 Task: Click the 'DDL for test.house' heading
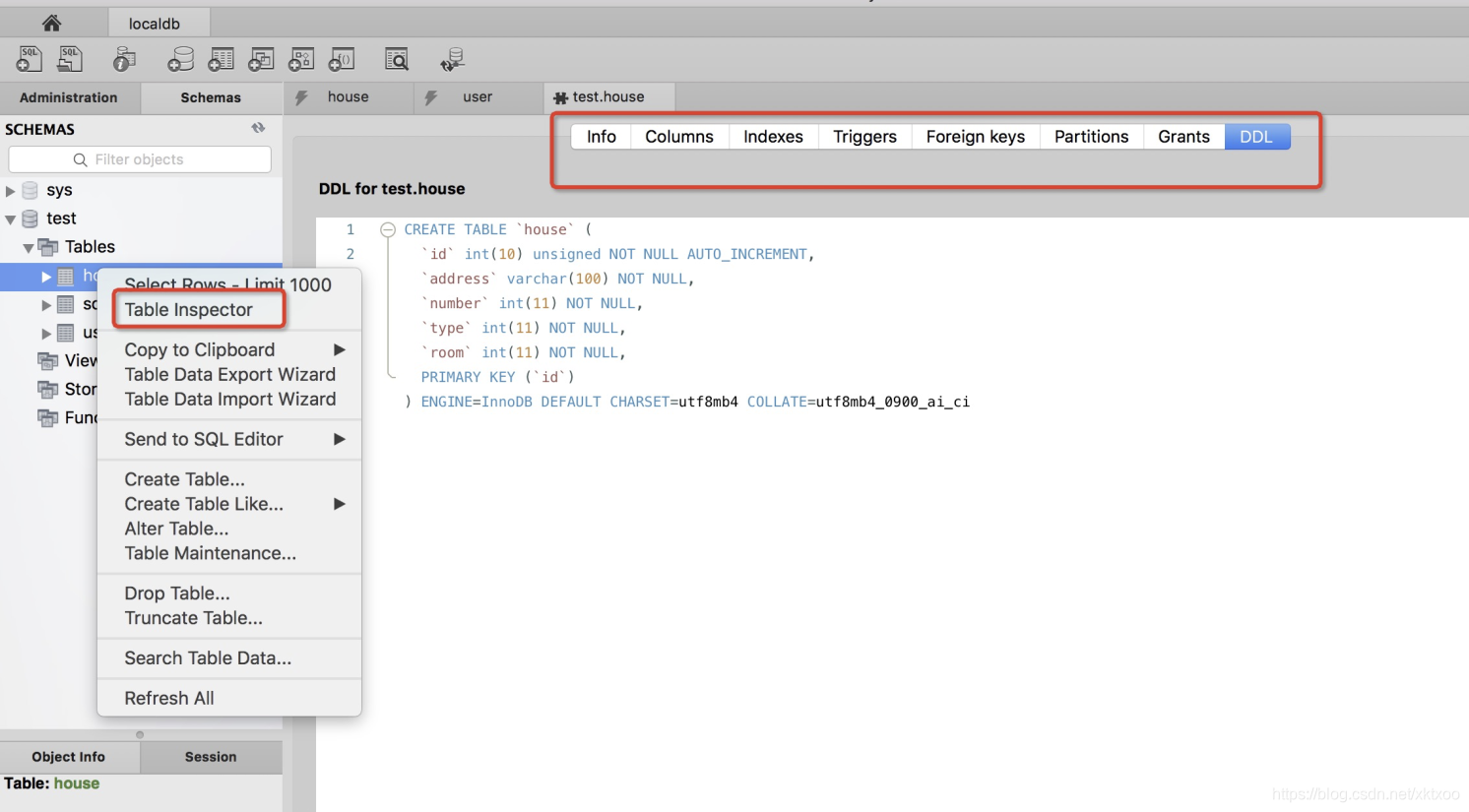pos(392,189)
